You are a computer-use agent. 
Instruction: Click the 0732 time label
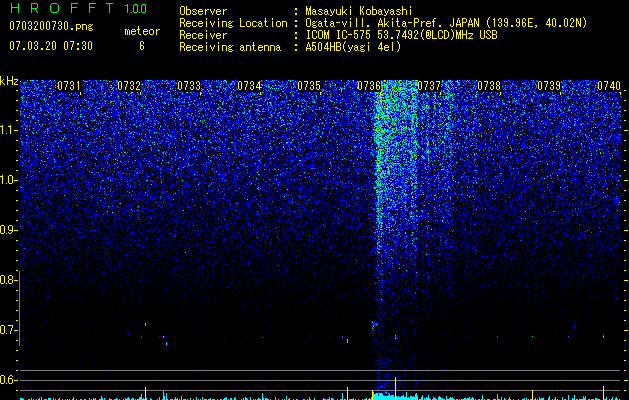pos(129,86)
